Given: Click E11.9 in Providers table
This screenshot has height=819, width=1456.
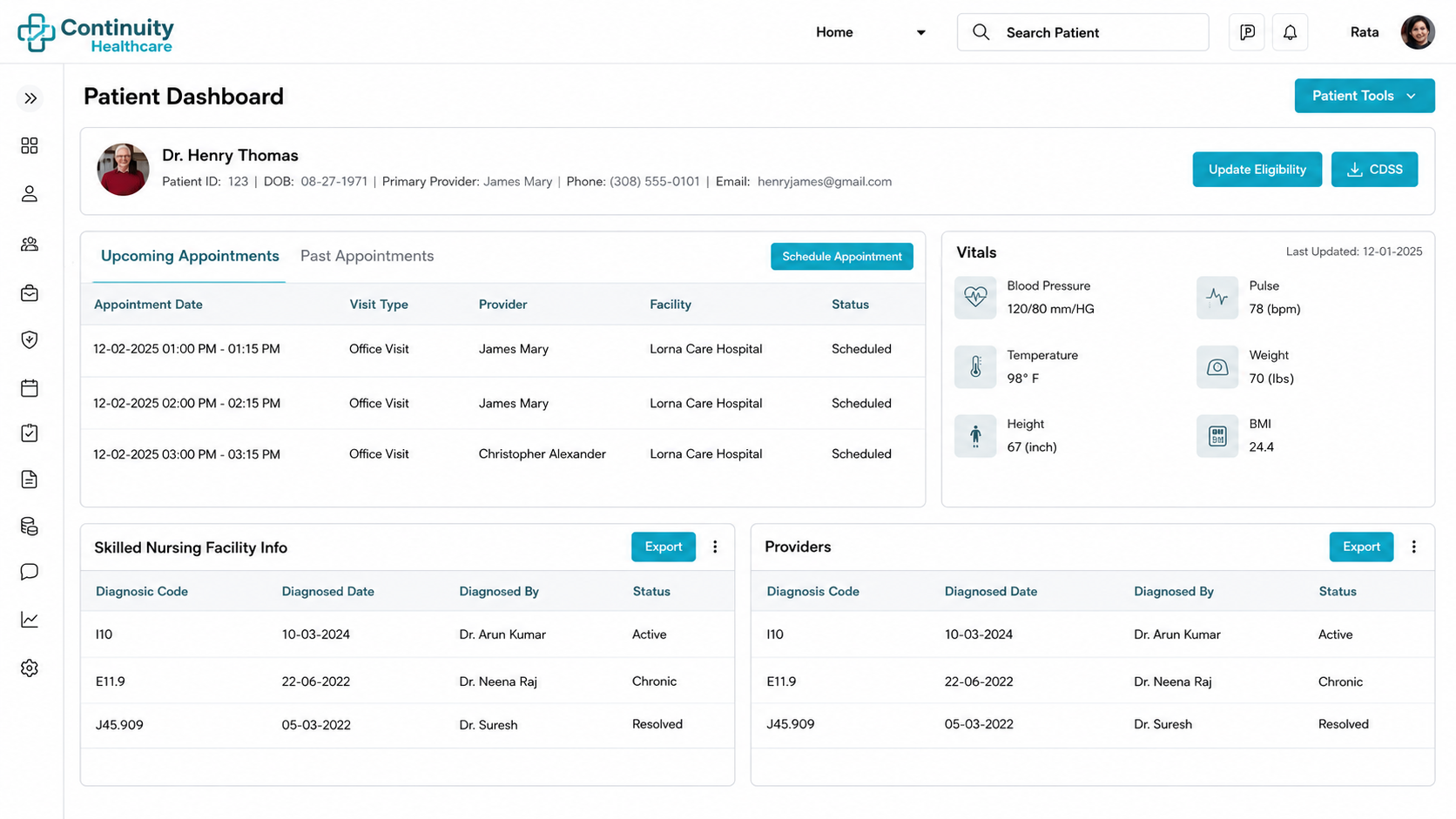Looking at the screenshot, I should pos(781,681).
